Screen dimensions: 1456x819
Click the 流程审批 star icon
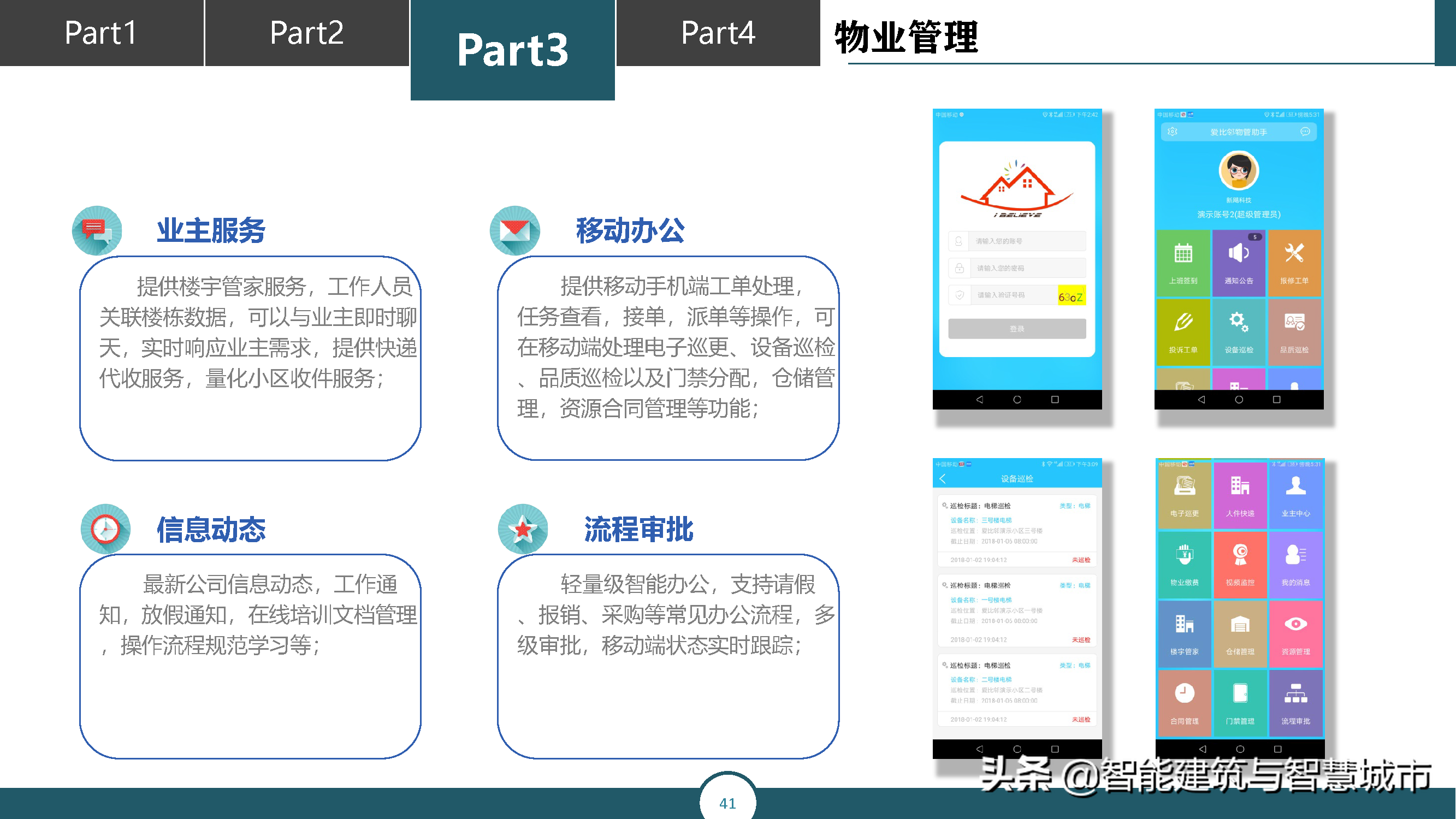[x=523, y=529]
